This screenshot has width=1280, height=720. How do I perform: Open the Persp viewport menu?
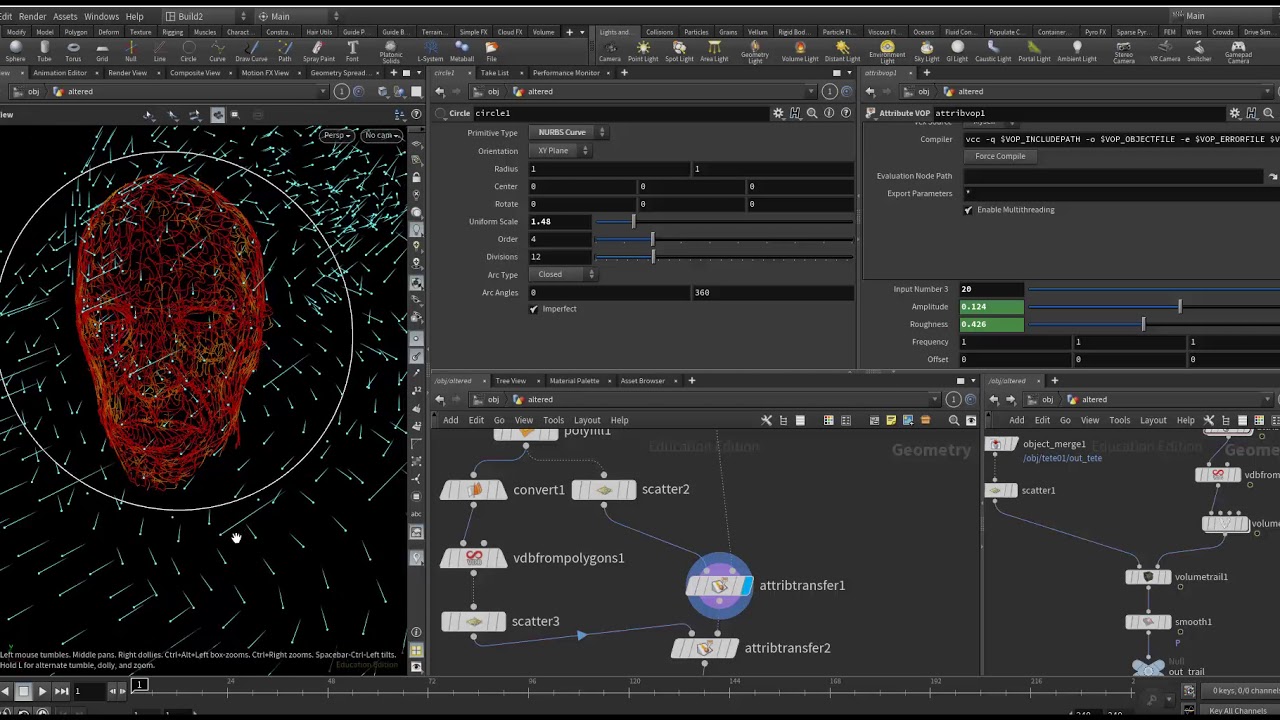pos(337,135)
